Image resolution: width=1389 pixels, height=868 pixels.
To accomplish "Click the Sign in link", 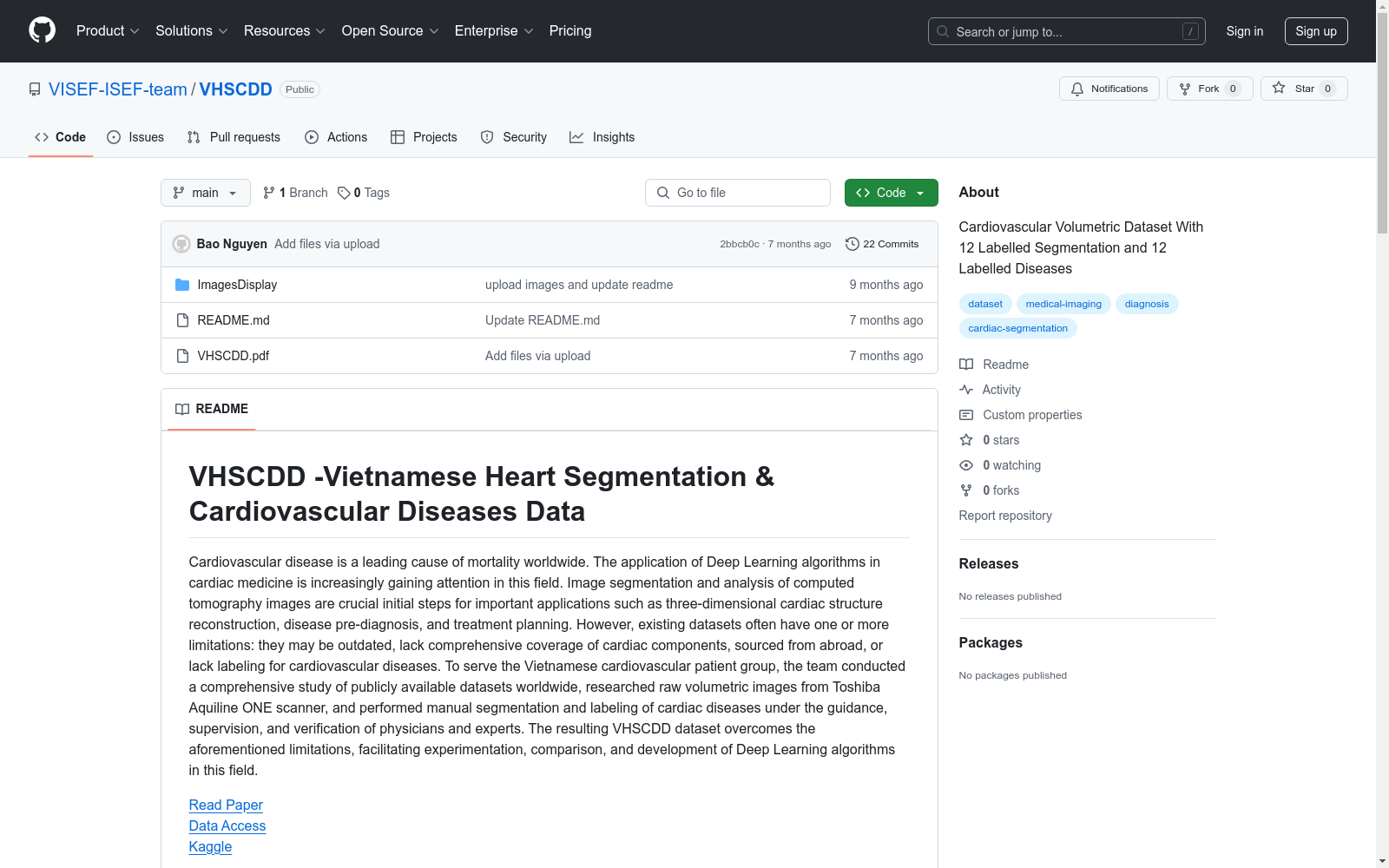I will 1245,31.
